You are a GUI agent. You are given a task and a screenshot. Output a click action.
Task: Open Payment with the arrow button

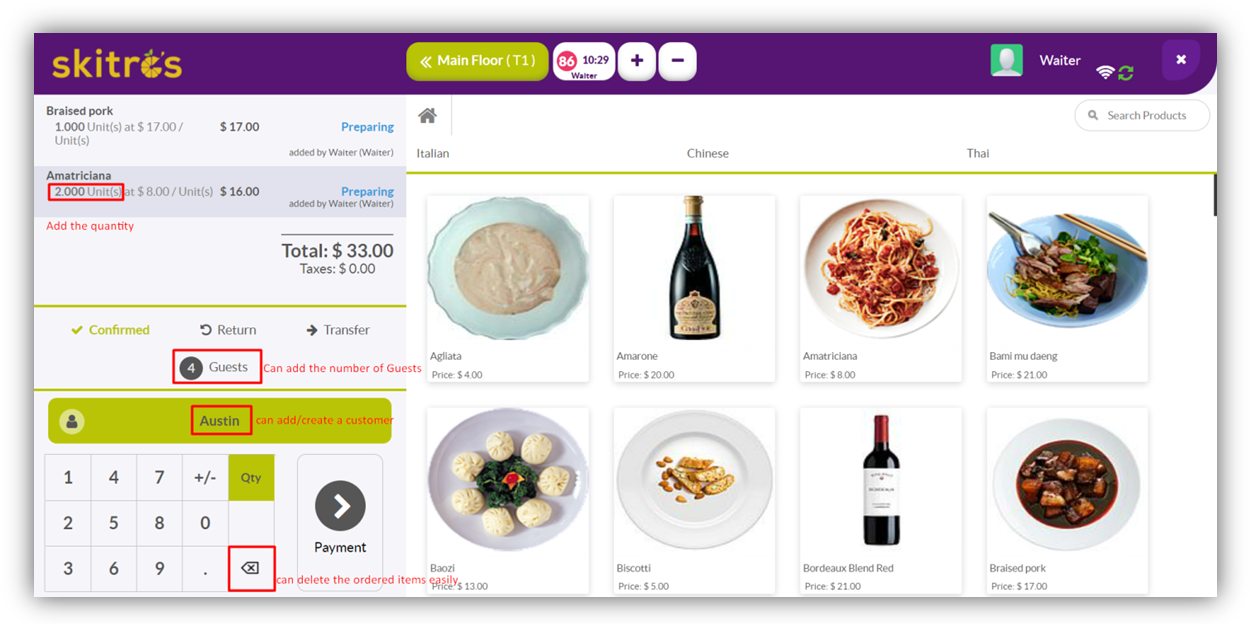coord(340,508)
